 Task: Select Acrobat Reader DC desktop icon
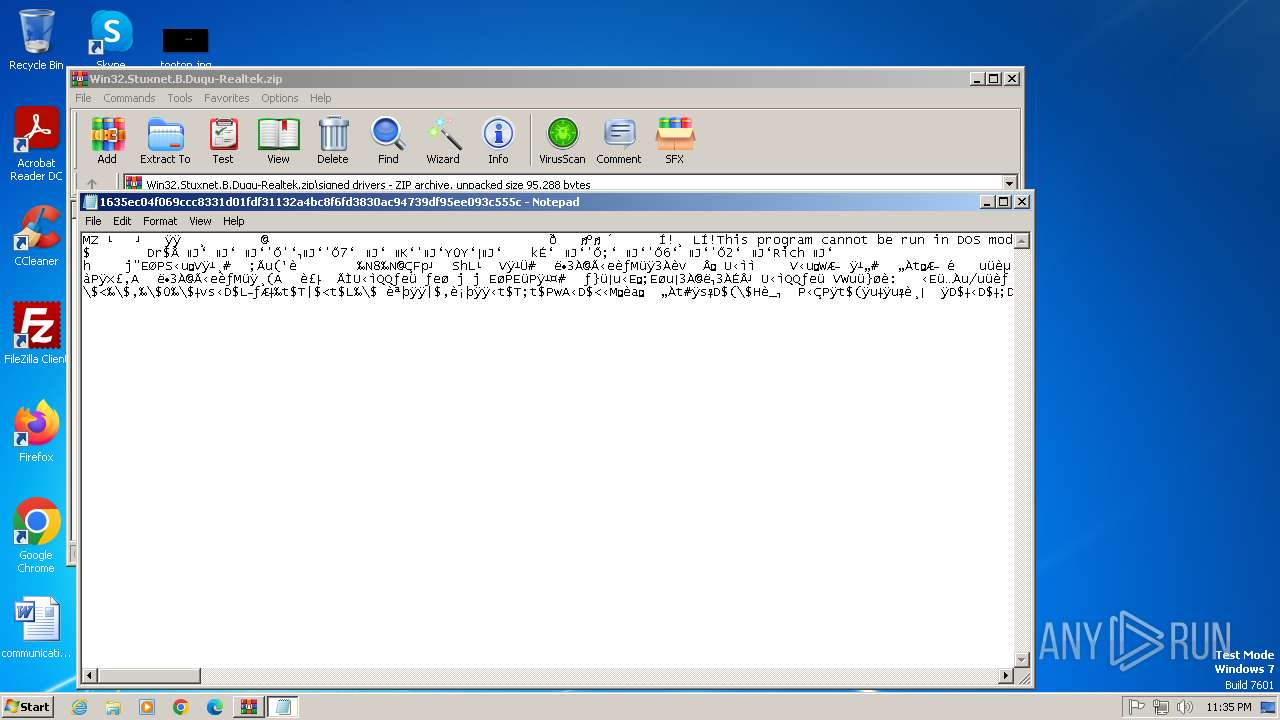tap(36, 144)
